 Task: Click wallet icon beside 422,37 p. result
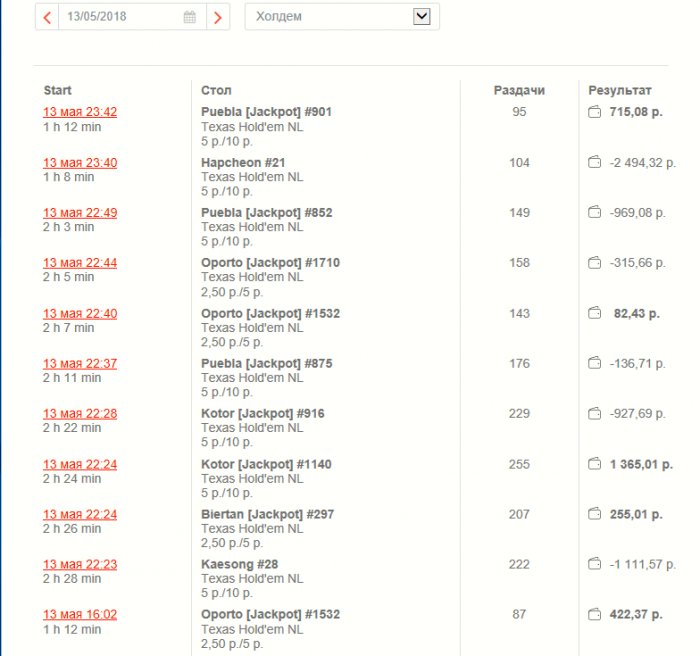pyautogui.click(x=594, y=614)
